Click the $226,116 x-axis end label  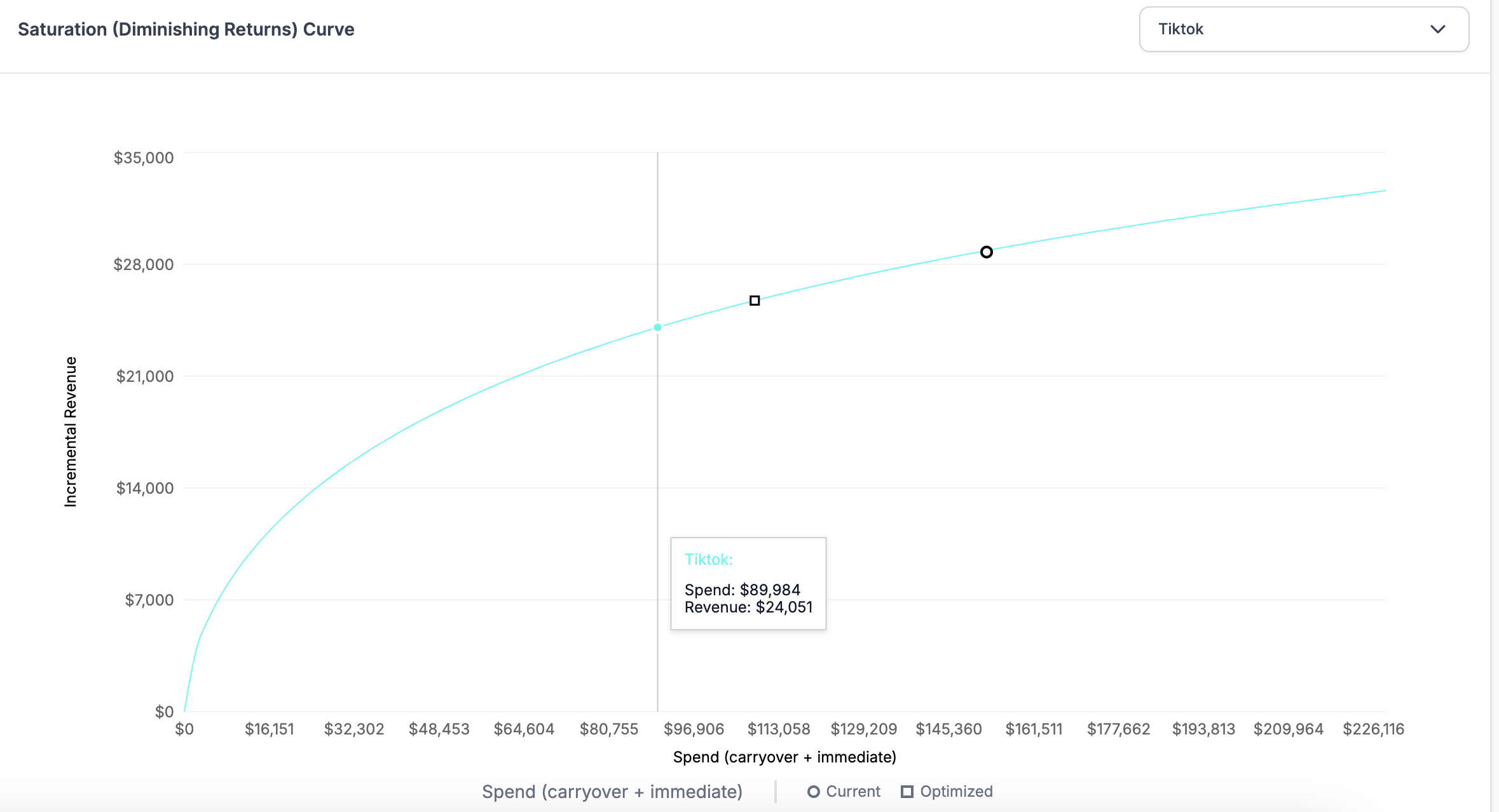point(1373,729)
